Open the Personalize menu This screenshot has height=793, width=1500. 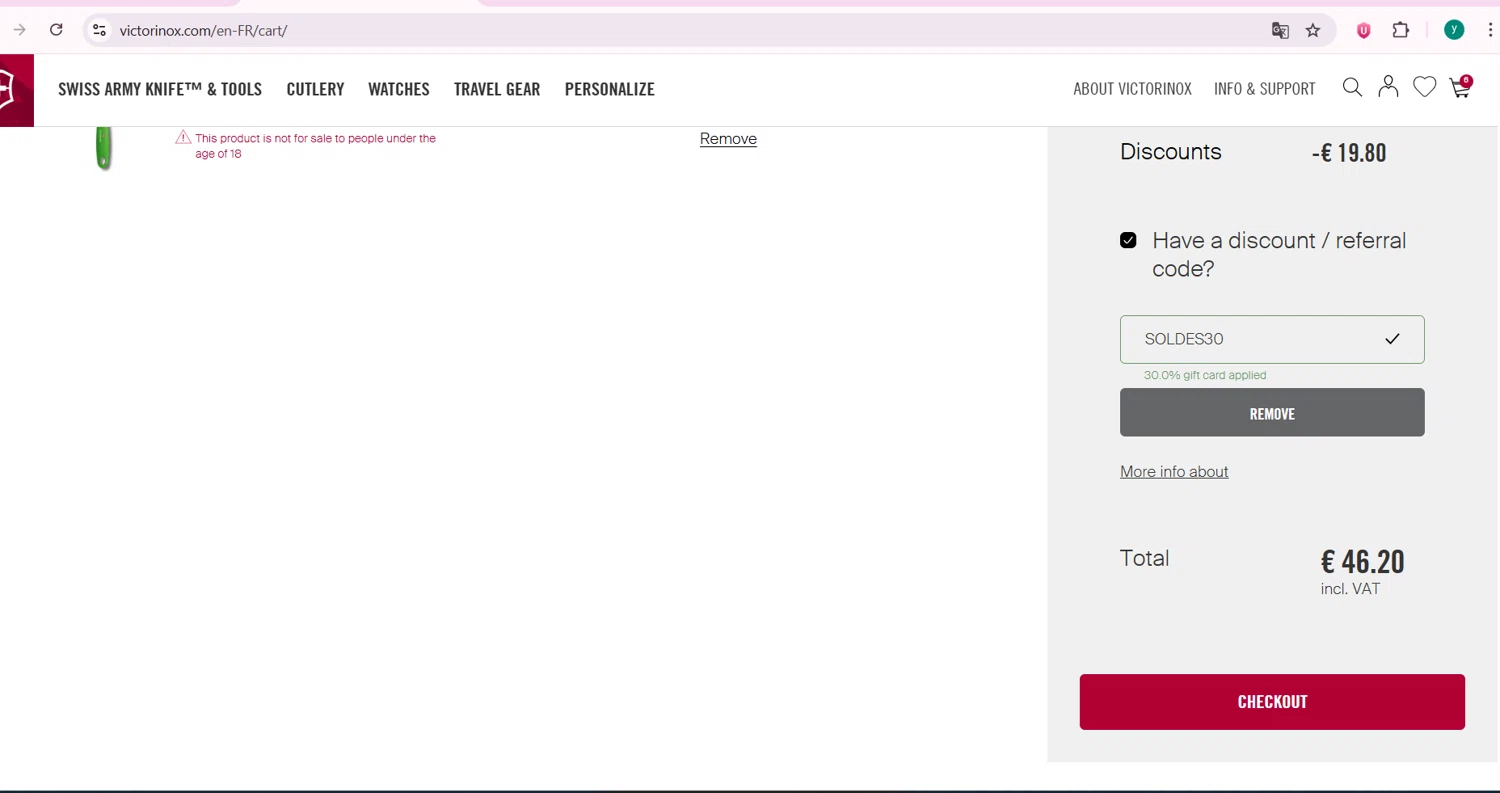point(610,89)
